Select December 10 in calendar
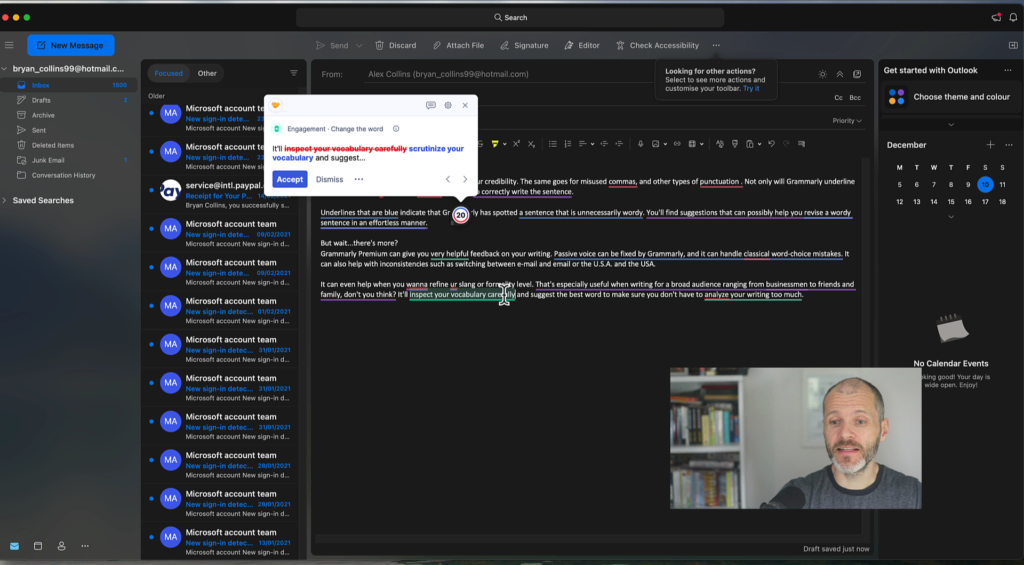 [x=985, y=185]
